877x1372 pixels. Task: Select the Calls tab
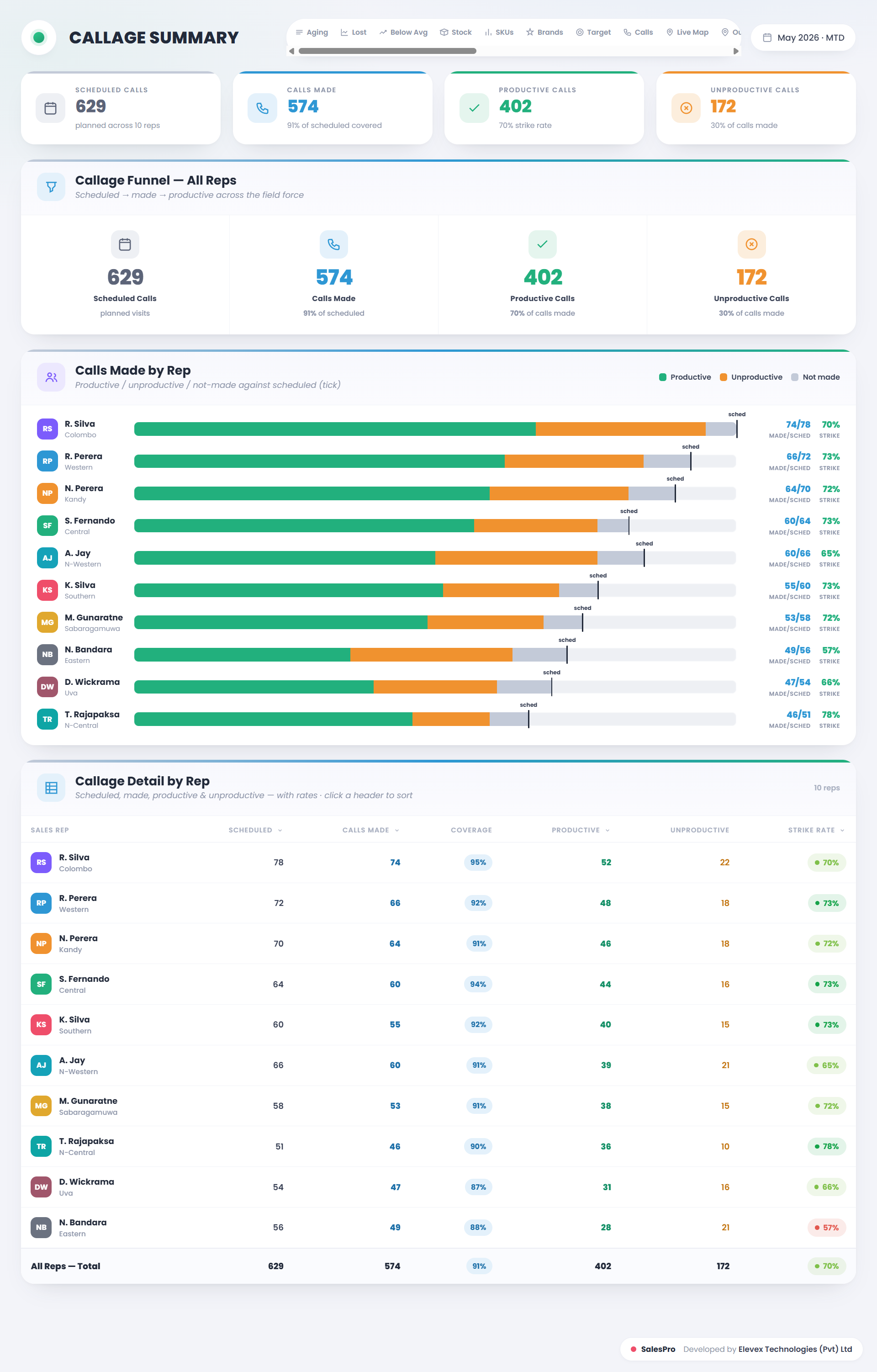pos(639,32)
